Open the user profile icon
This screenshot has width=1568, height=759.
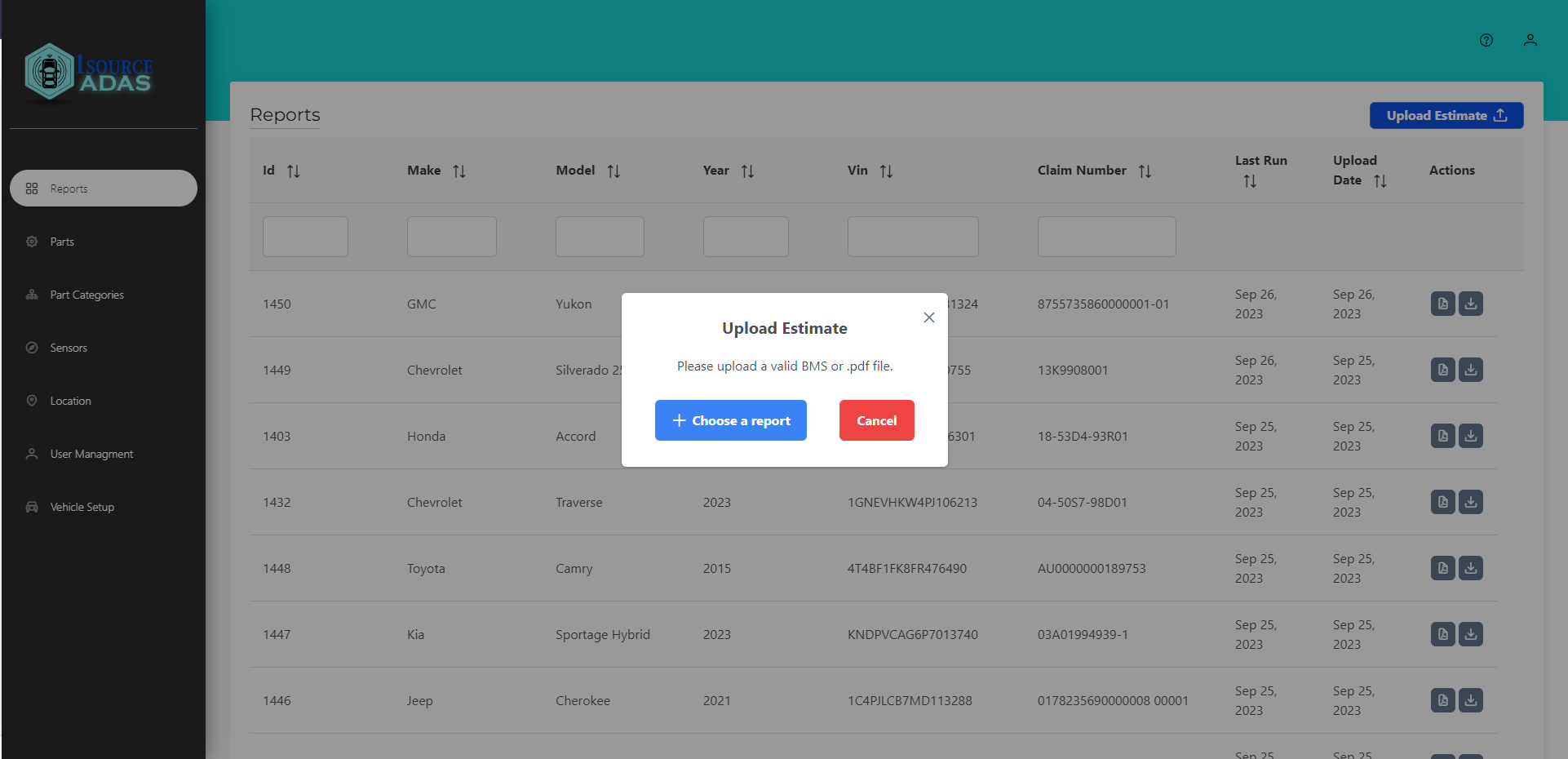click(x=1530, y=40)
